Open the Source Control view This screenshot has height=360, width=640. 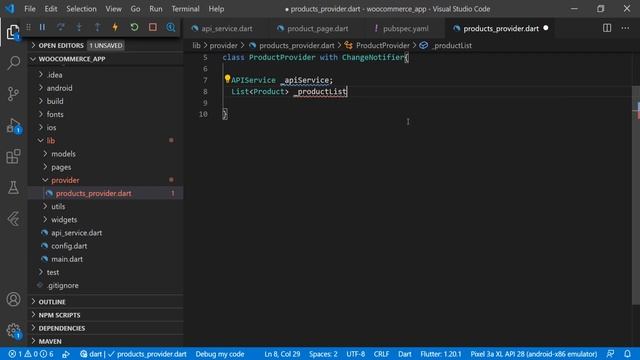click(13, 94)
